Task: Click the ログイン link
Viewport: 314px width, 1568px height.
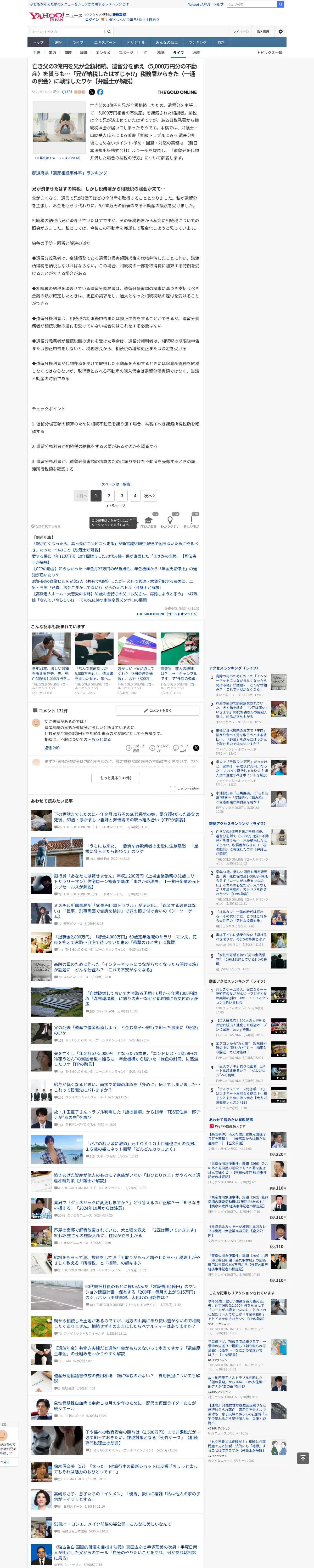Action: tap(92, 20)
